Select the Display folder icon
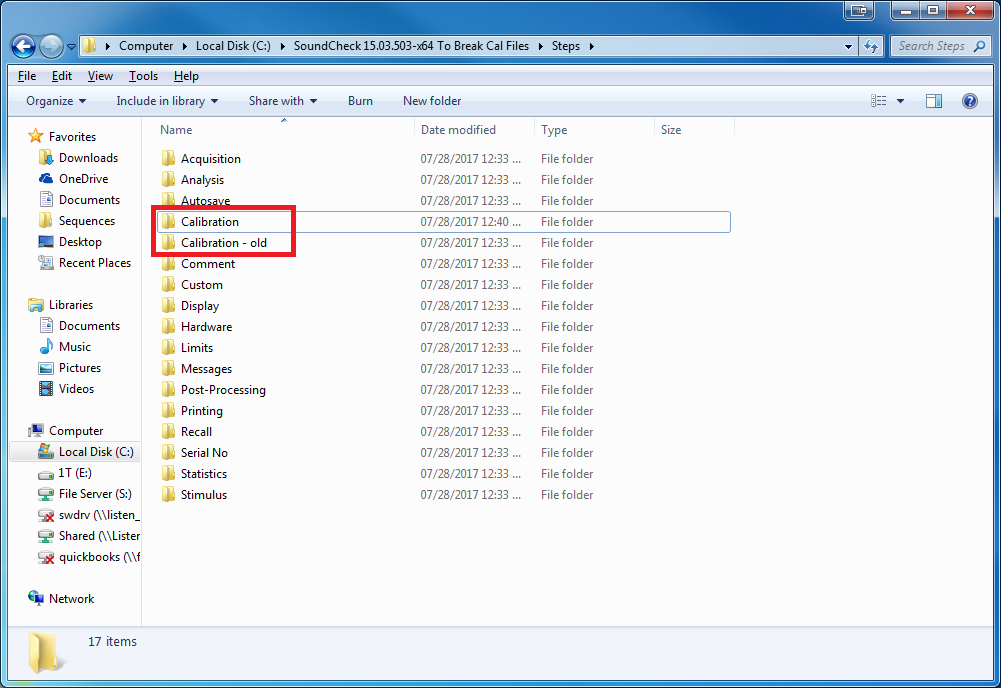This screenshot has width=1001, height=688. tap(169, 306)
